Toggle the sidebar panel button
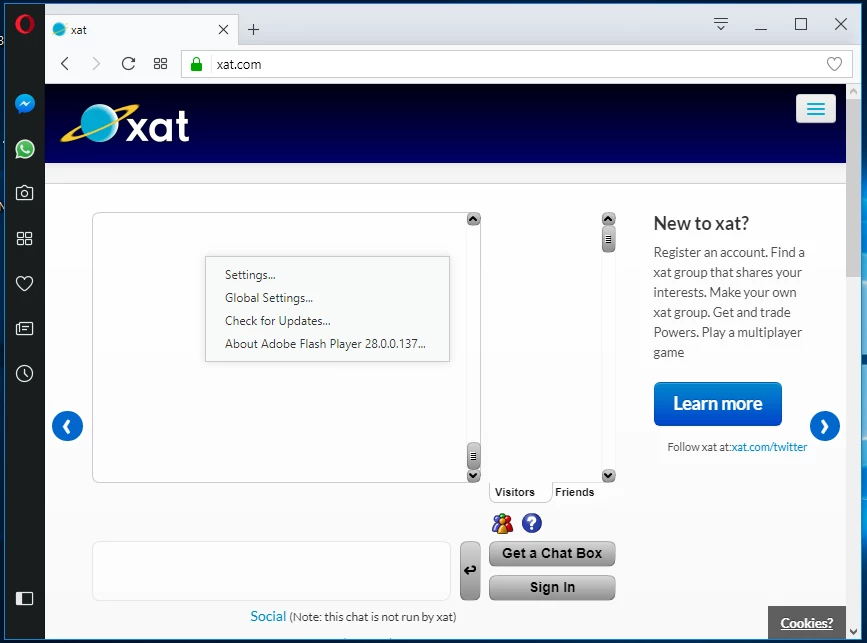 point(24,598)
